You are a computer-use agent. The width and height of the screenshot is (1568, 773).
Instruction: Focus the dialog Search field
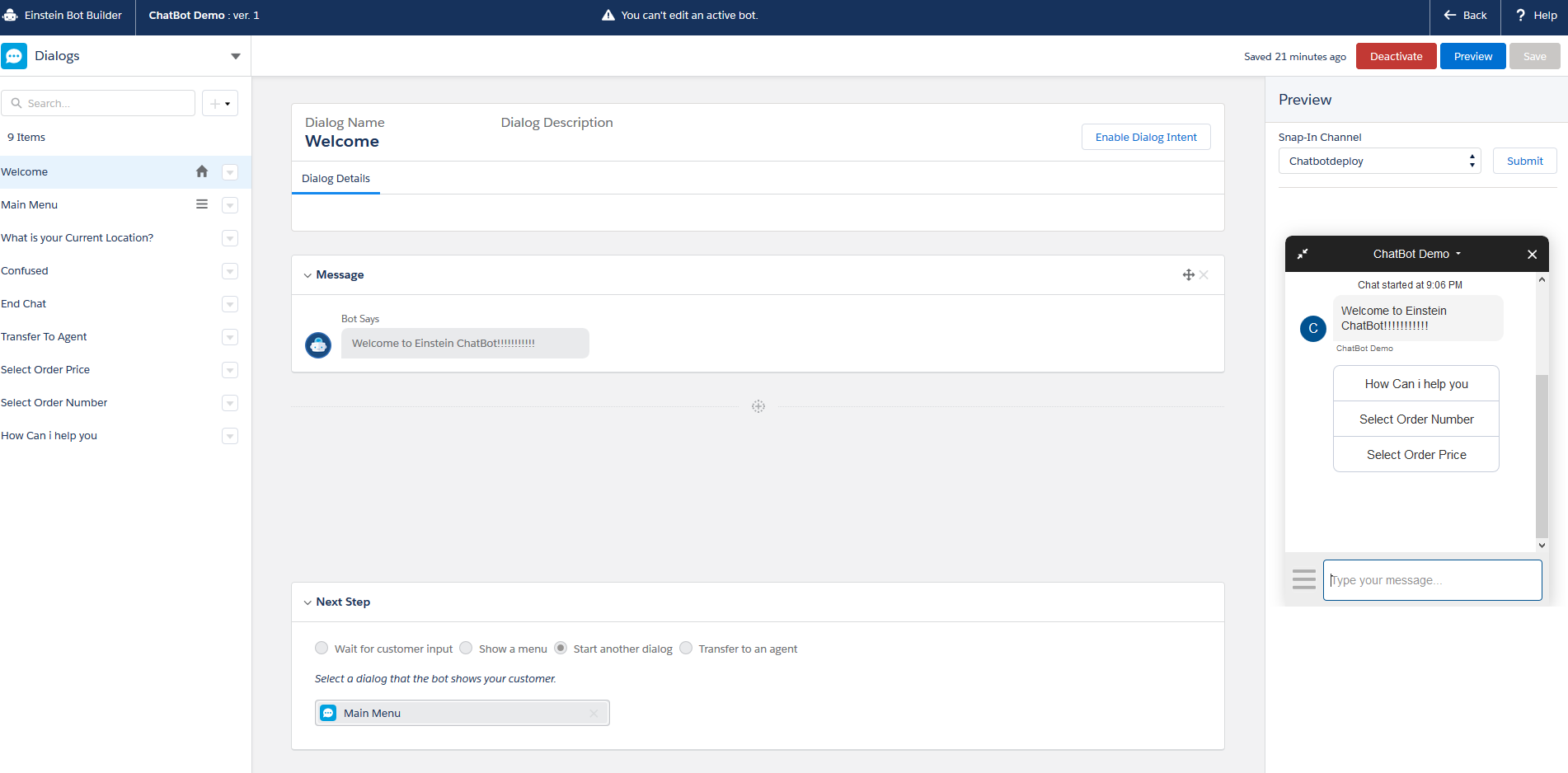[x=98, y=103]
